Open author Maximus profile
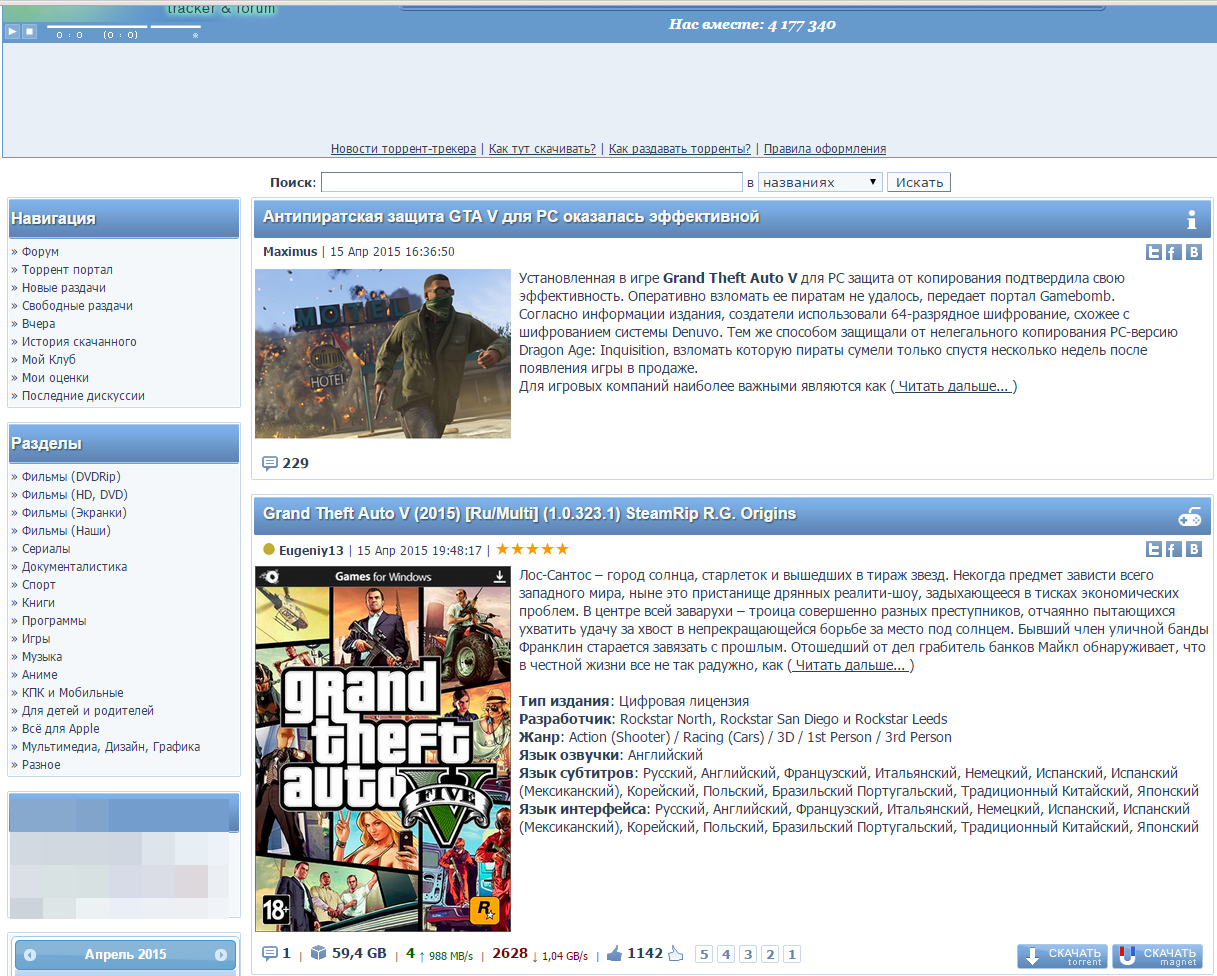This screenshot has height=976, width=1217. [x=290, y=252]
